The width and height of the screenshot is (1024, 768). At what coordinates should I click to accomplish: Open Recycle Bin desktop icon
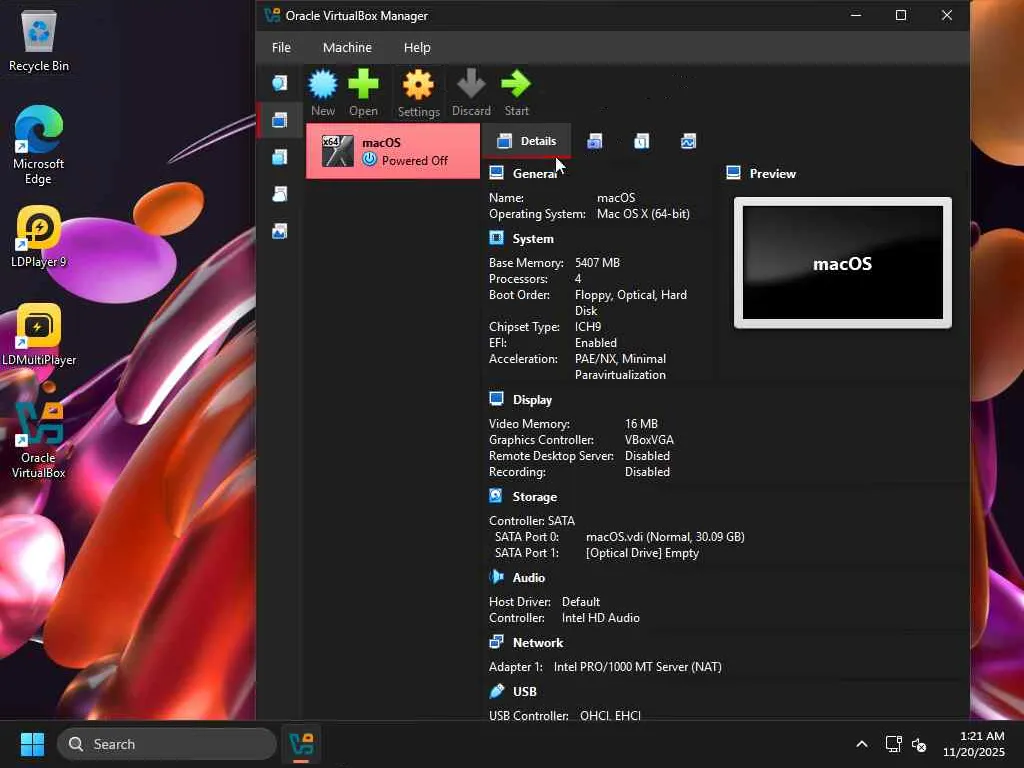(39, 40)
